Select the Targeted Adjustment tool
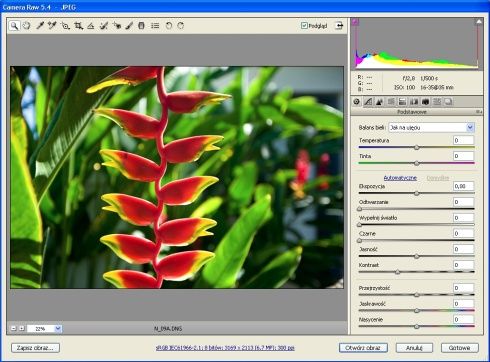Viewport: 490px width, 362px height. coord(65,26)
